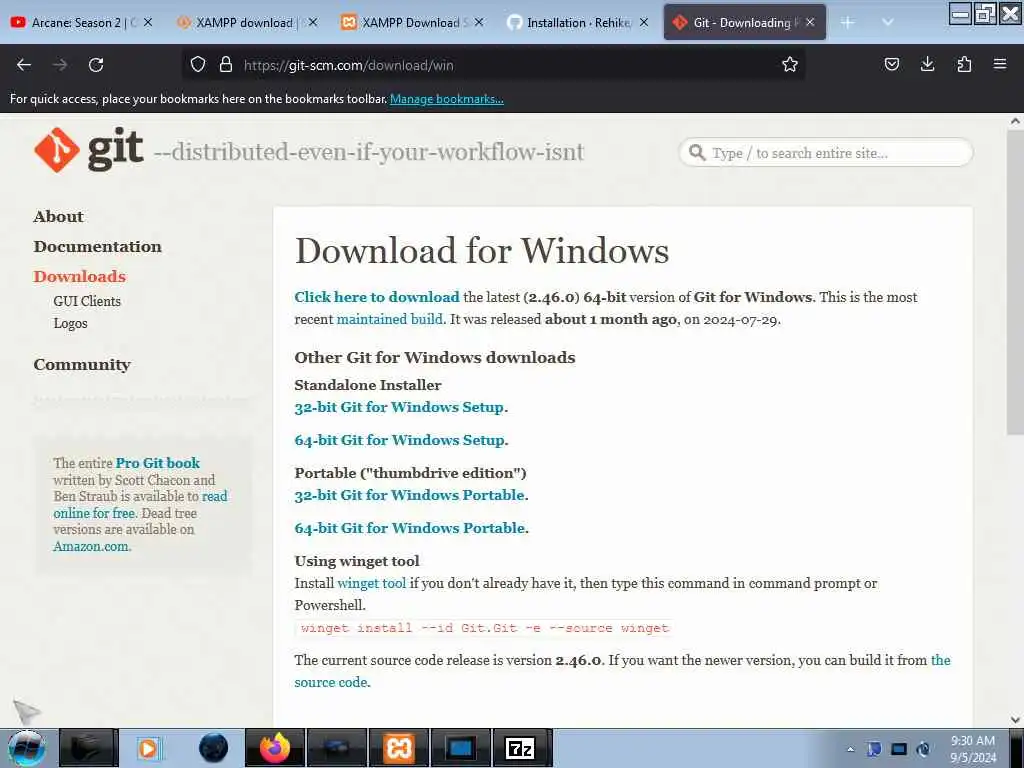Switch to the XAMPP download tab

pyautogui.click(x=247, y=22)
